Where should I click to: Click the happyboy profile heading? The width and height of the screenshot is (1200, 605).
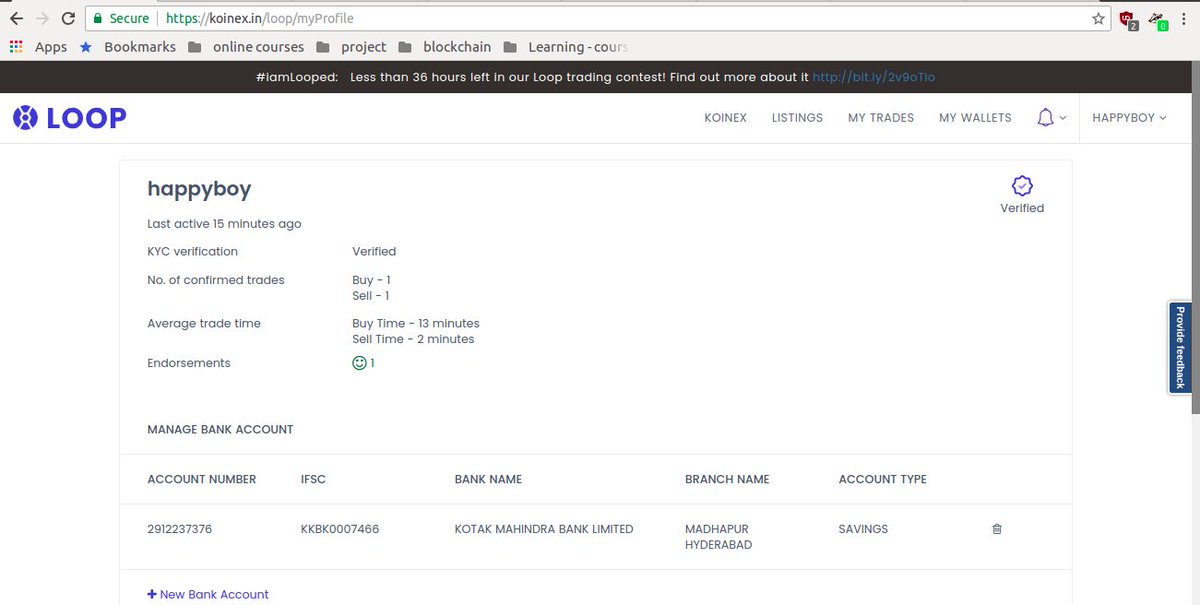[199, 188]
